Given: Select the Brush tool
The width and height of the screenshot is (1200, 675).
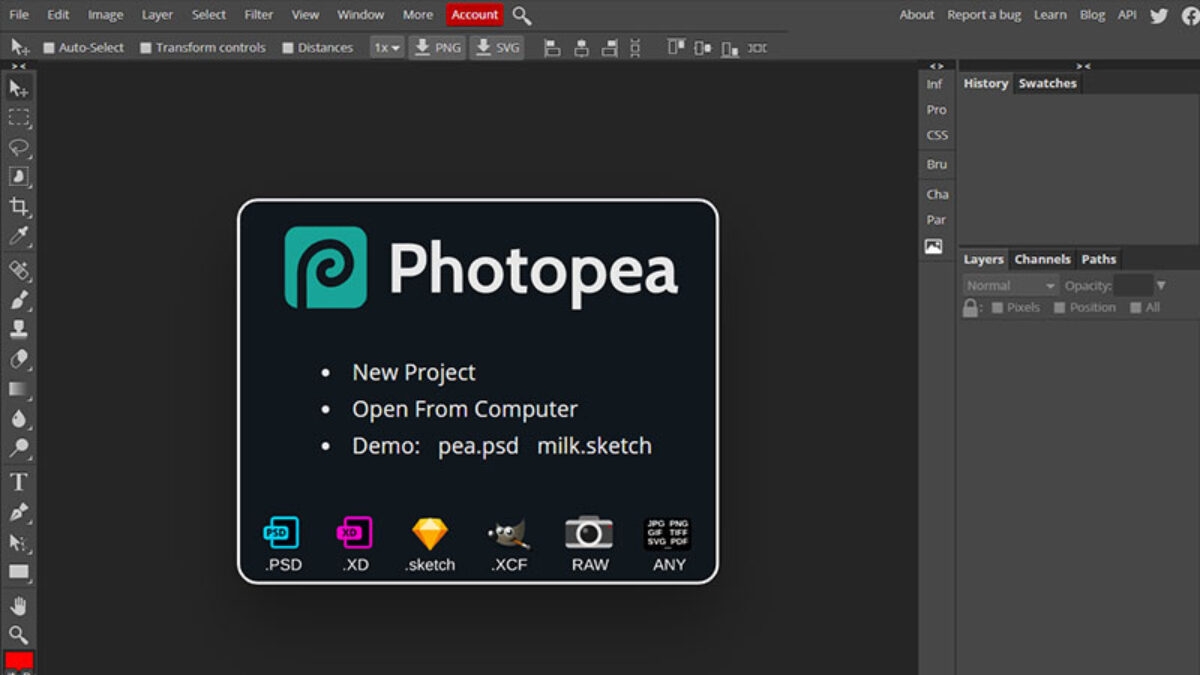Looking at the screenshot, I should pos(18,300).
